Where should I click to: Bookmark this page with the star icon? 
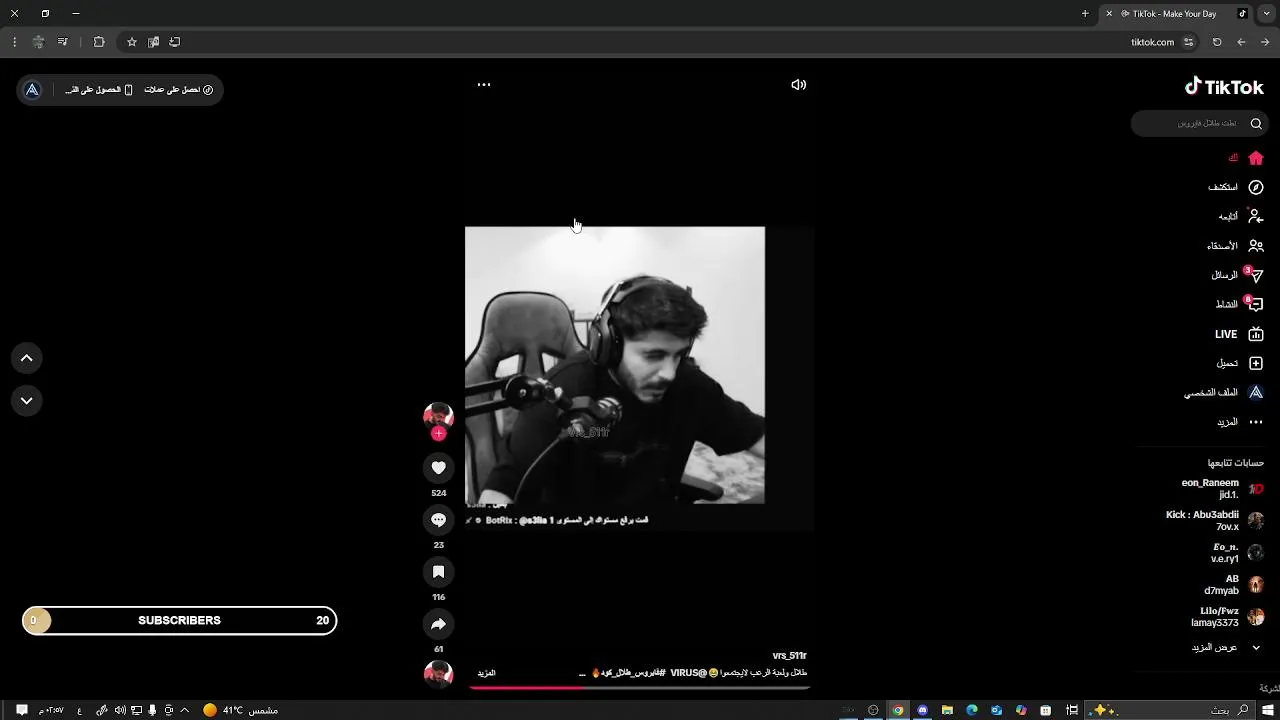click(131, 42)
